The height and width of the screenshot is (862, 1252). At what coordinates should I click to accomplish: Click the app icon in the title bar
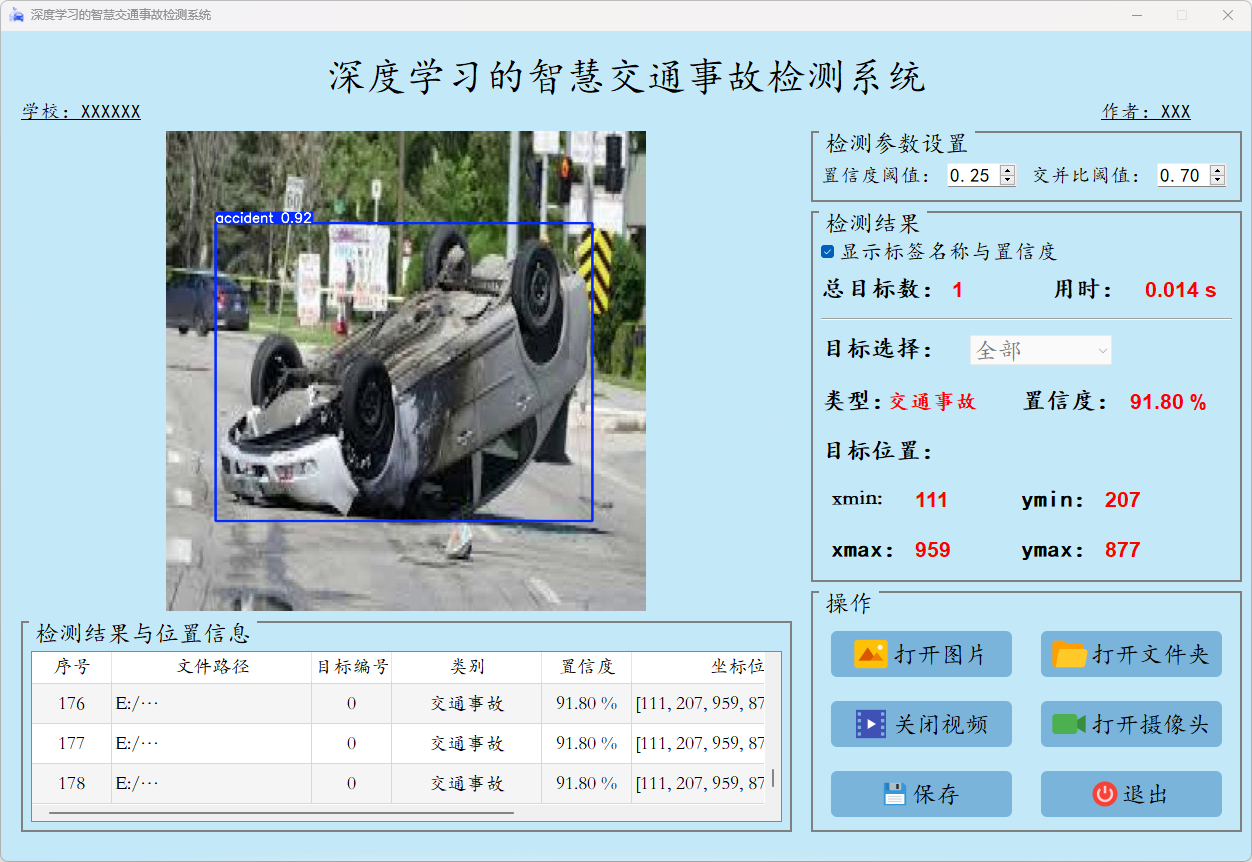(x=16, y=15)
